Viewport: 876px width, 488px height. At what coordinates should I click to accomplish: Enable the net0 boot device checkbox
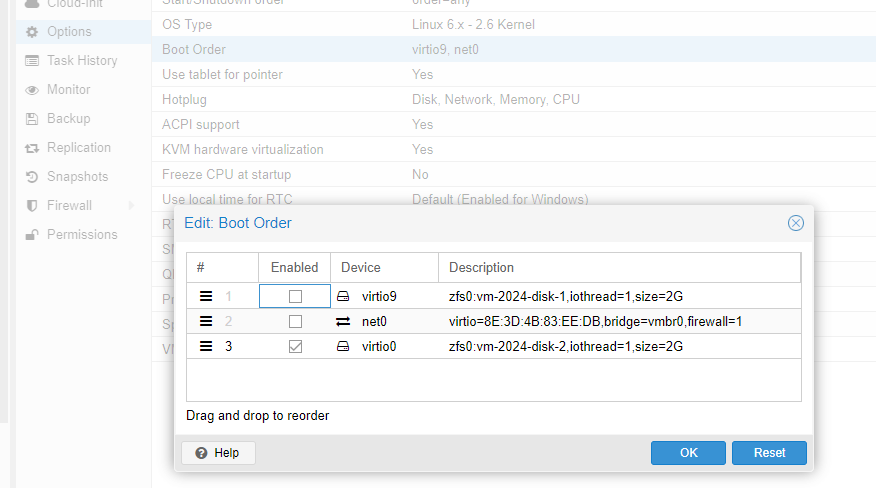pyautogui.click(x=295, y=321)
